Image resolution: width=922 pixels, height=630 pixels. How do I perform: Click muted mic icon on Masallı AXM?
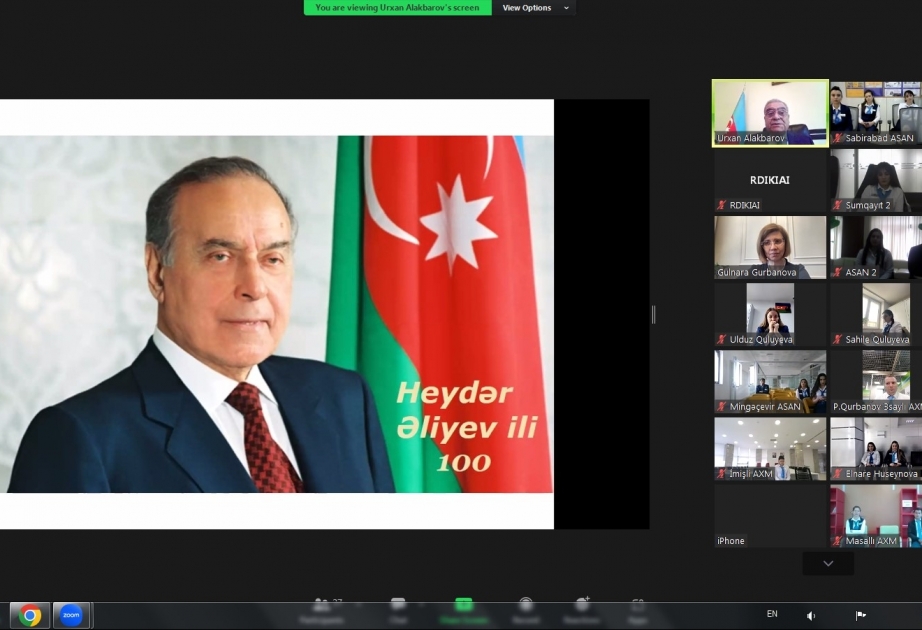tap(837, 541)
